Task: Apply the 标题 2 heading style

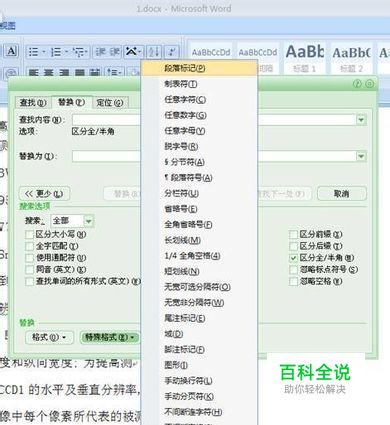Action: tap(351, 57)
